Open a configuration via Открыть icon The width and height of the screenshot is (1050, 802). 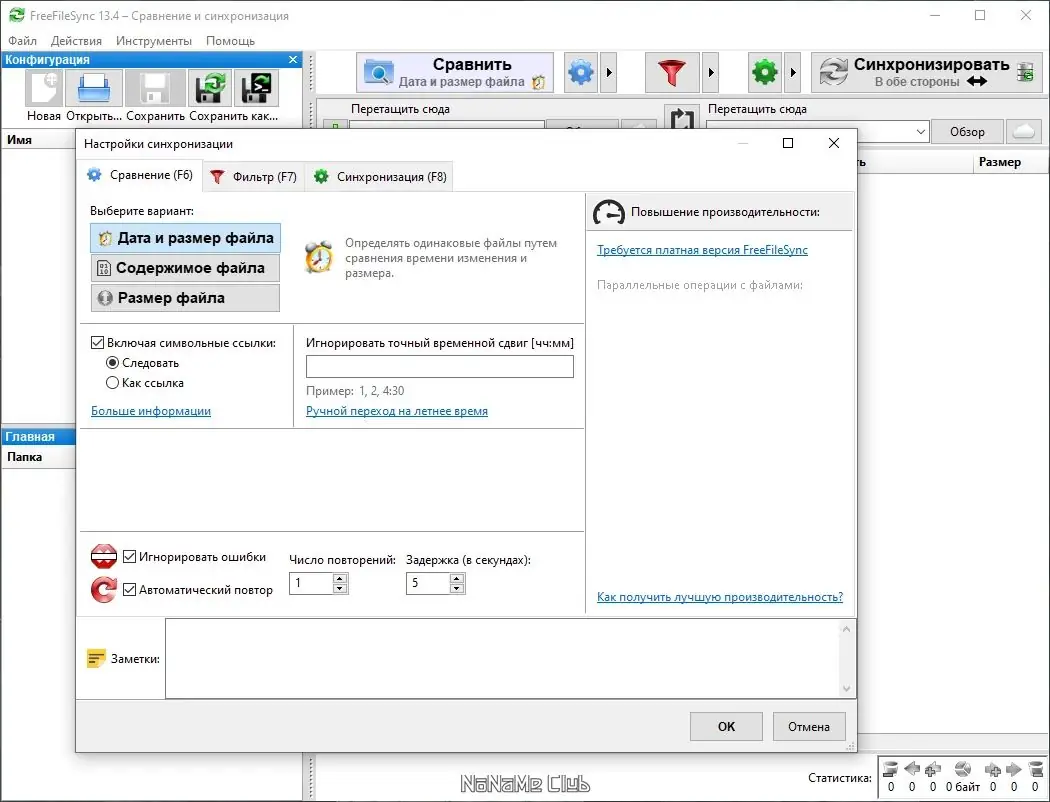tap(94, 88)
